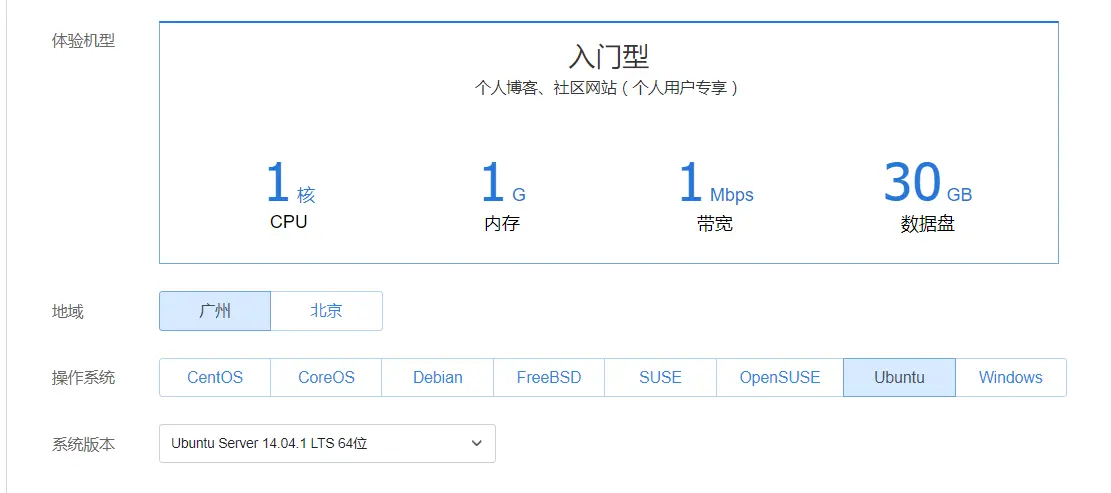Choose FreeBSD as the operating system
This screenshot has width=1111, height=493.
click(x=549, y=378)
